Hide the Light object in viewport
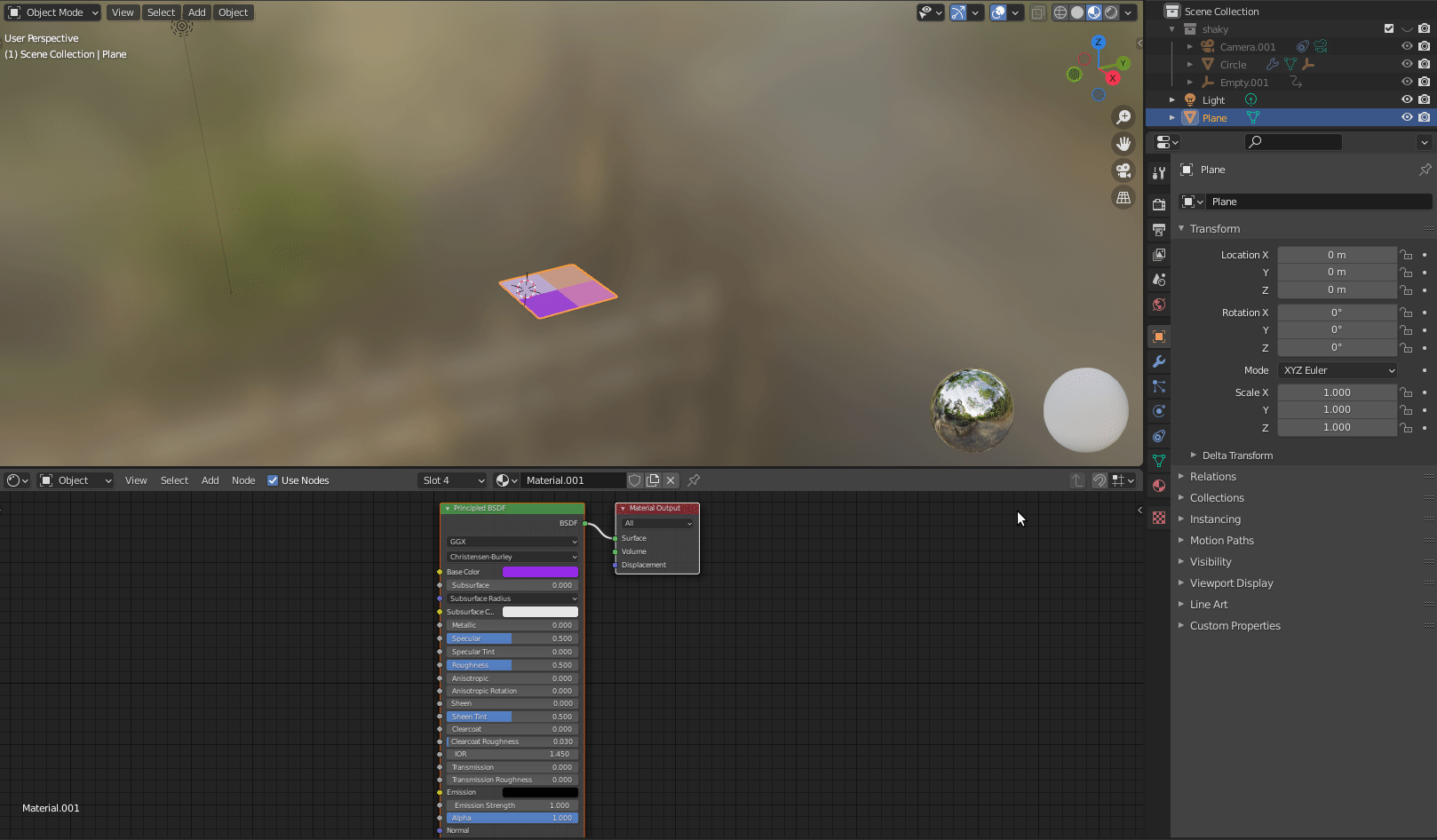 click(1407, 99)
